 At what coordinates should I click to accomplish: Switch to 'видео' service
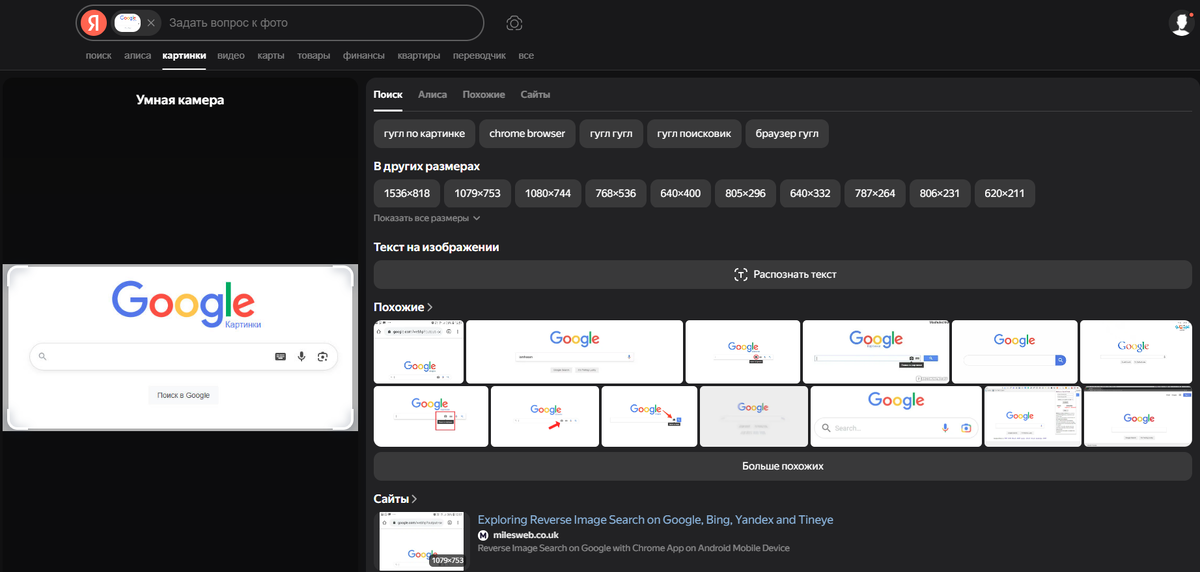click(x=231, y=56)
